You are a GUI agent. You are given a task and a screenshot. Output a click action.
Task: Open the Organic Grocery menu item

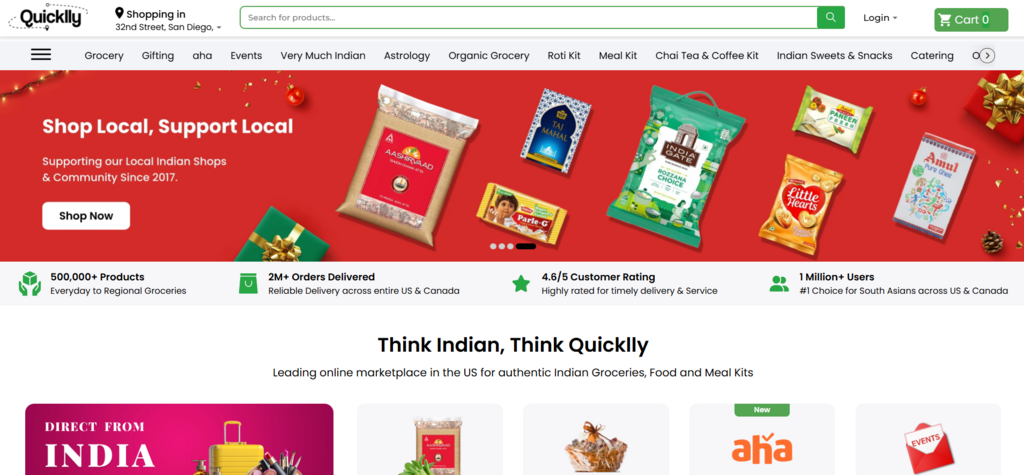click(488, 56)
